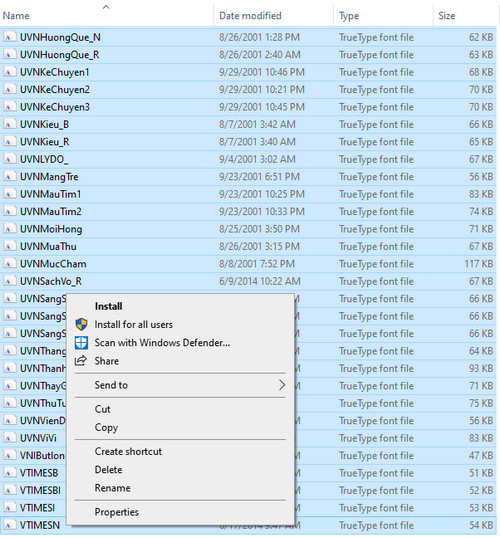Click the UVNKieu_B font file icon
The image size is (500, 538).
click(10, 124)
